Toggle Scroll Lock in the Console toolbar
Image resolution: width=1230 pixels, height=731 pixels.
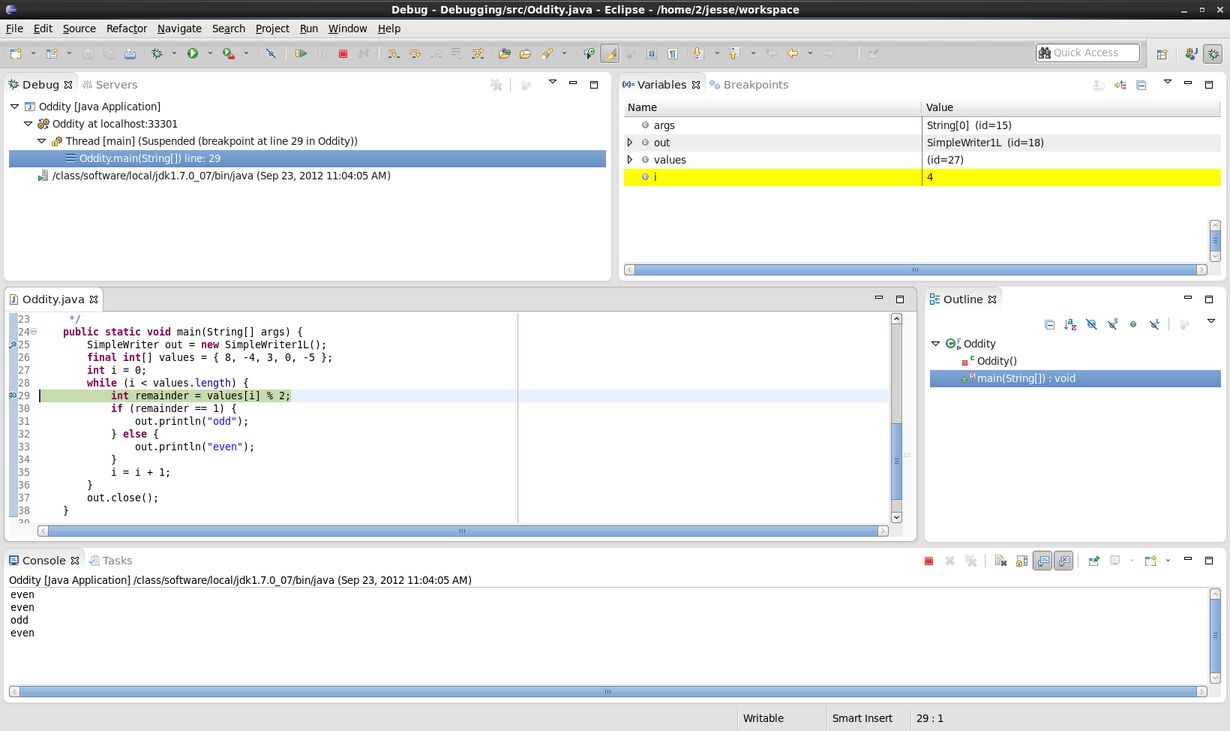(1020, 560)
